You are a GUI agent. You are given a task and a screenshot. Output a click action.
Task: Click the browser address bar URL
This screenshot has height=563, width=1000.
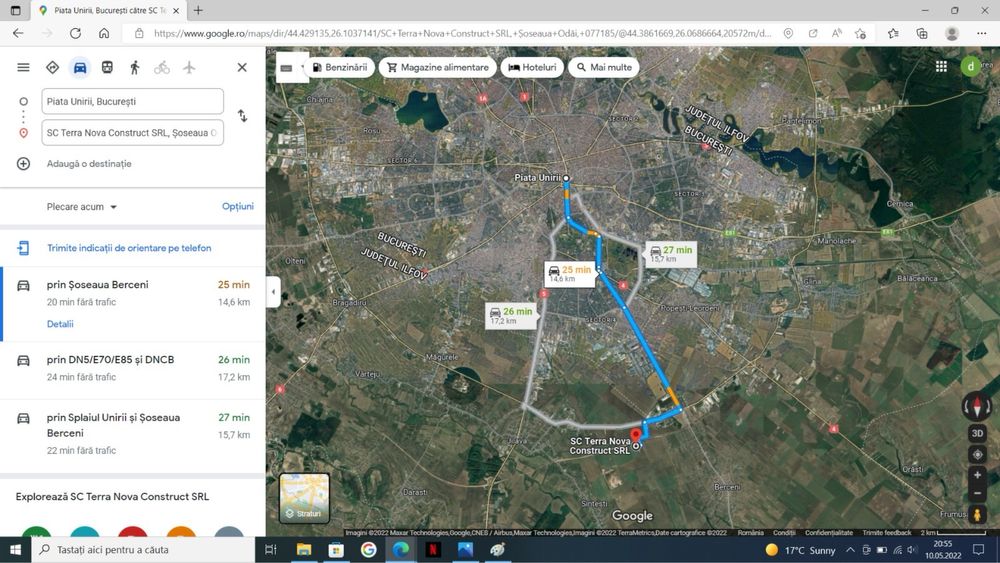462,33
